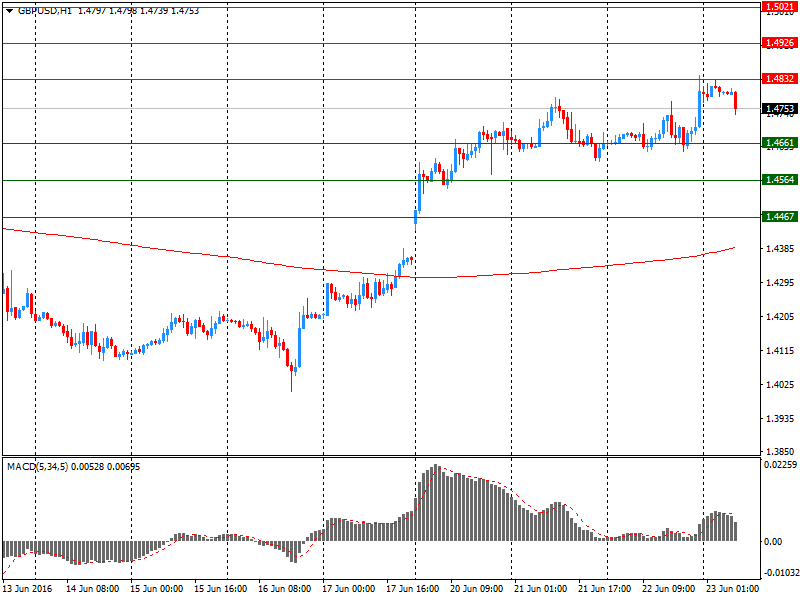Click the 23 Jun 01:00 time label
800x600 pixels.
[733, 589]
